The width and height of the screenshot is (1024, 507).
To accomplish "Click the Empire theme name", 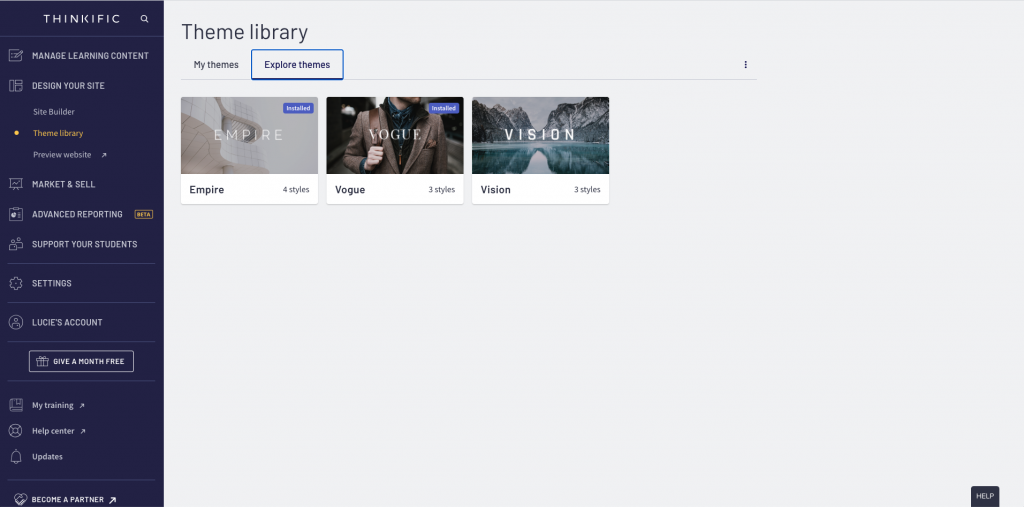I will pyautogui.click(x=206, y=189).
